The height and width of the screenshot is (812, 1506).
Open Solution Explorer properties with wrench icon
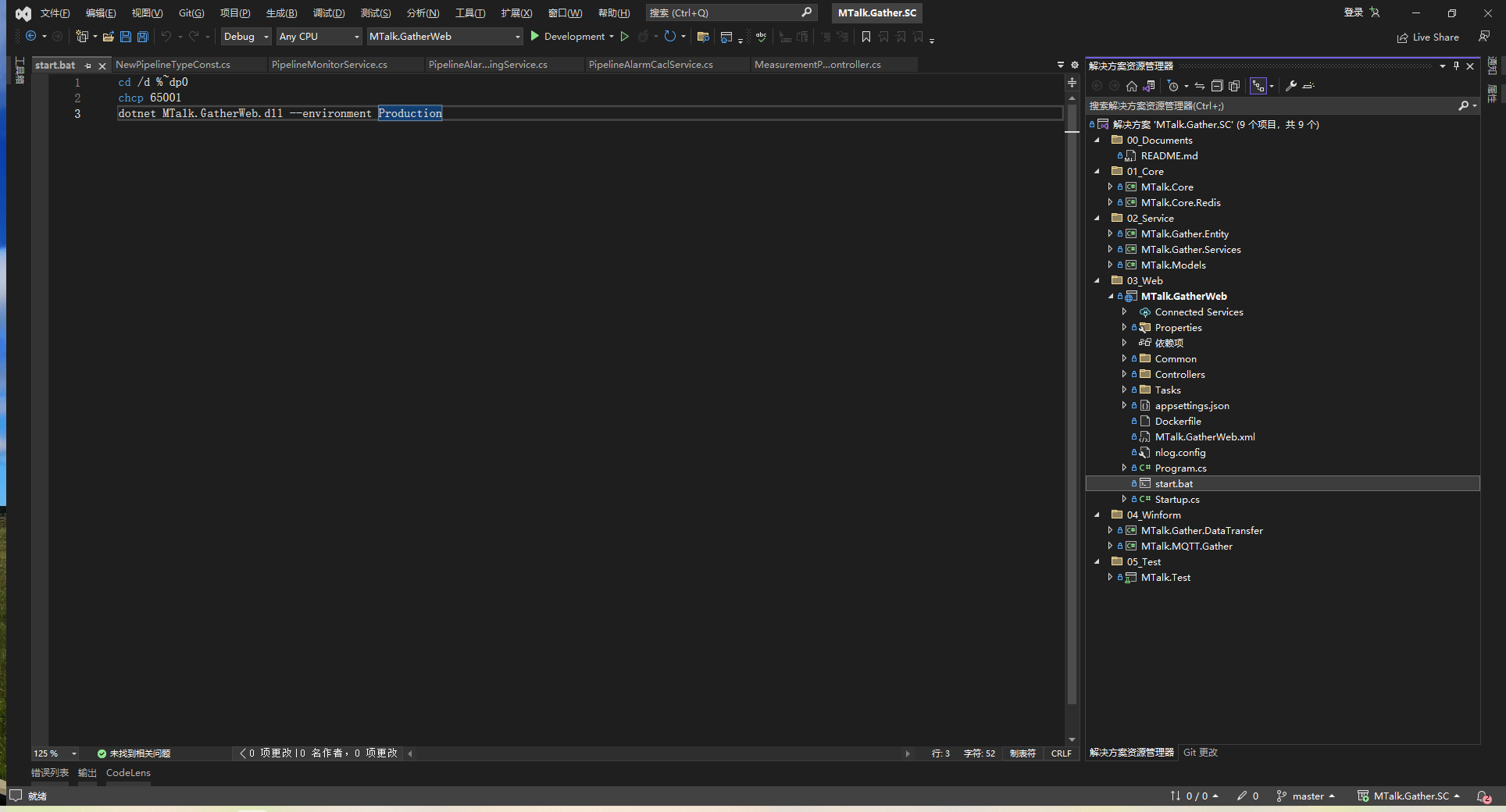click(1292, 86)
